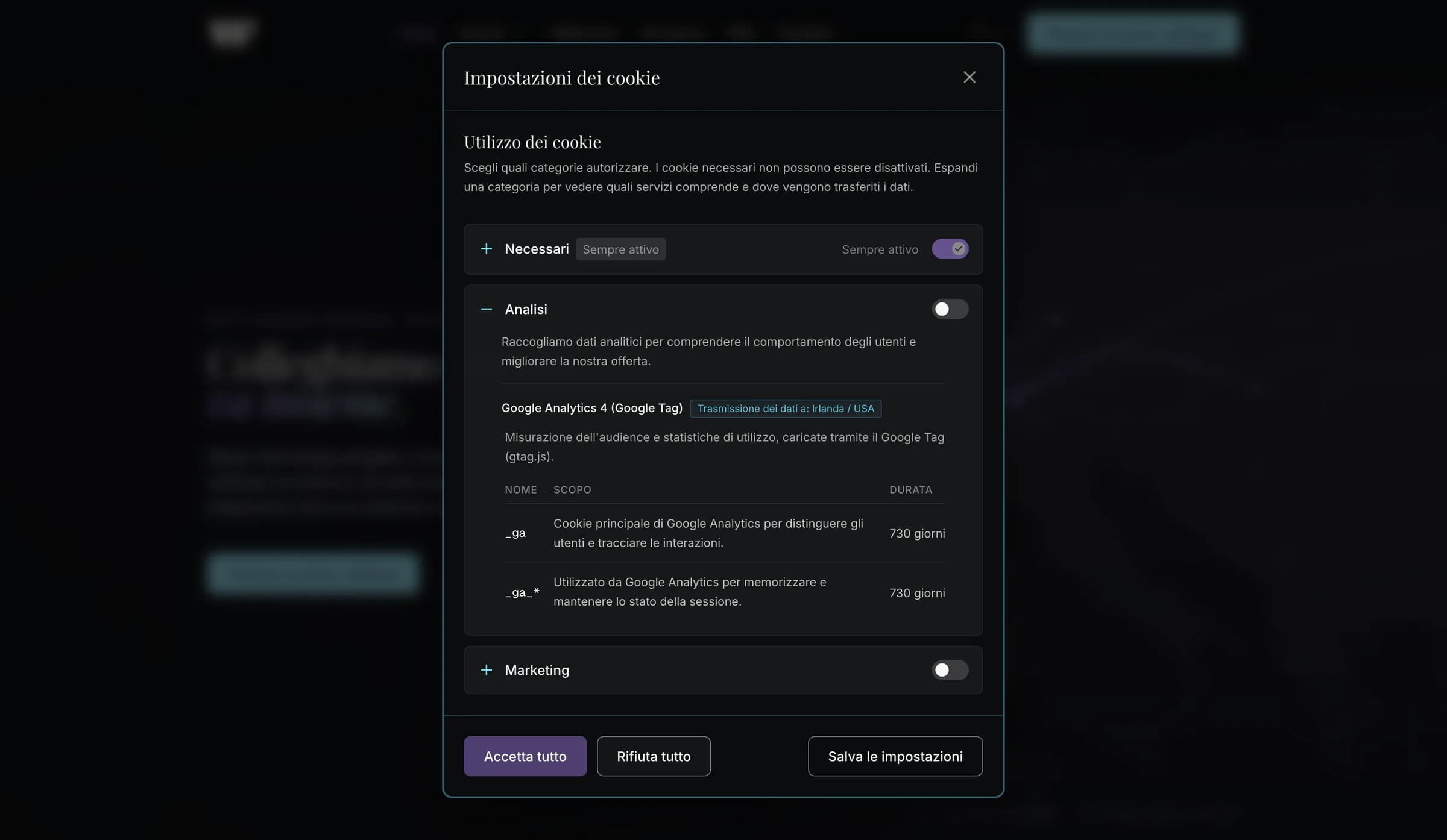
Task: Click the Irlanda / USA data transfer tag
Action: coord(786,409)
